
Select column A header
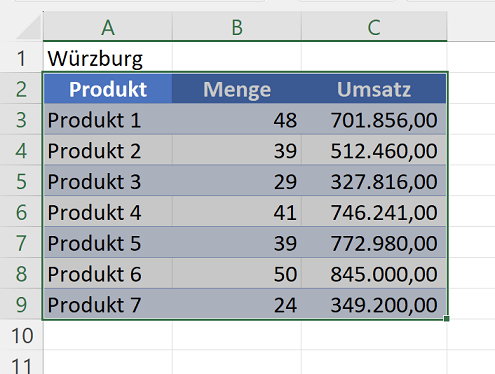[x=108, y=26]
